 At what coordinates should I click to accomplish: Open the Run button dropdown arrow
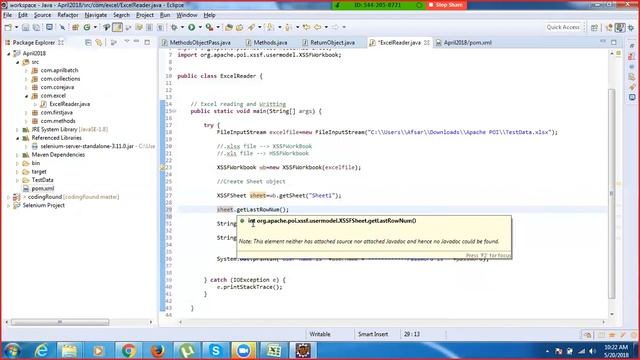pos(200,27)
